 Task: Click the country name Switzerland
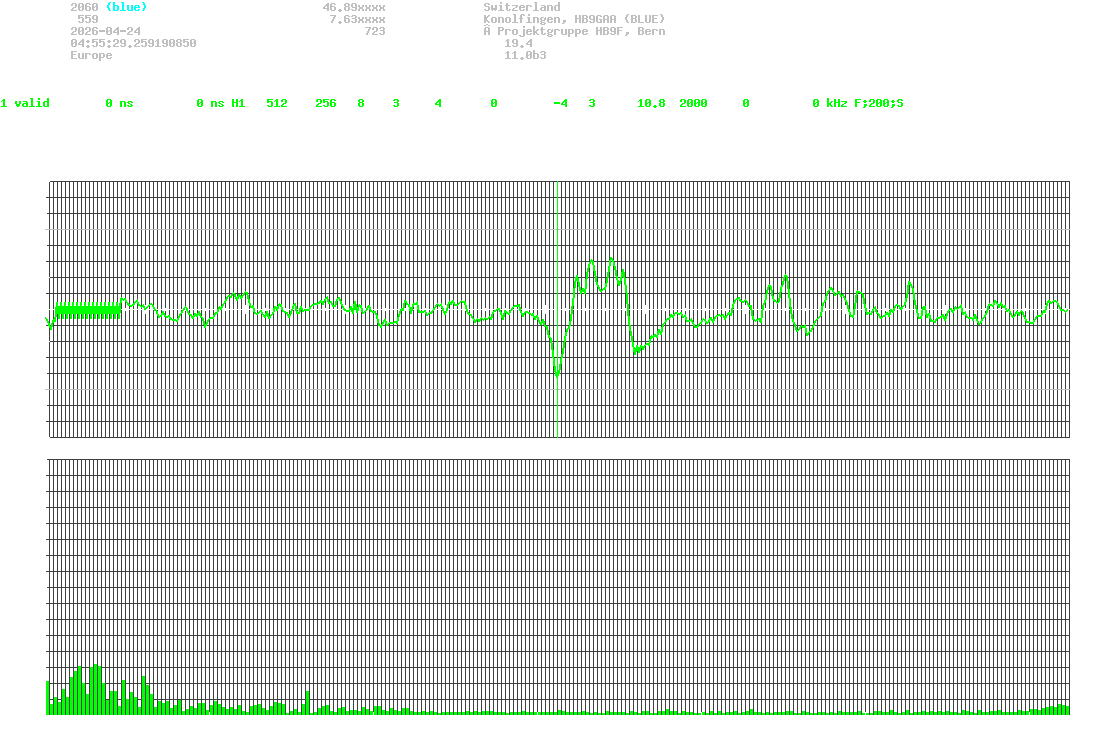pos(521,7)
